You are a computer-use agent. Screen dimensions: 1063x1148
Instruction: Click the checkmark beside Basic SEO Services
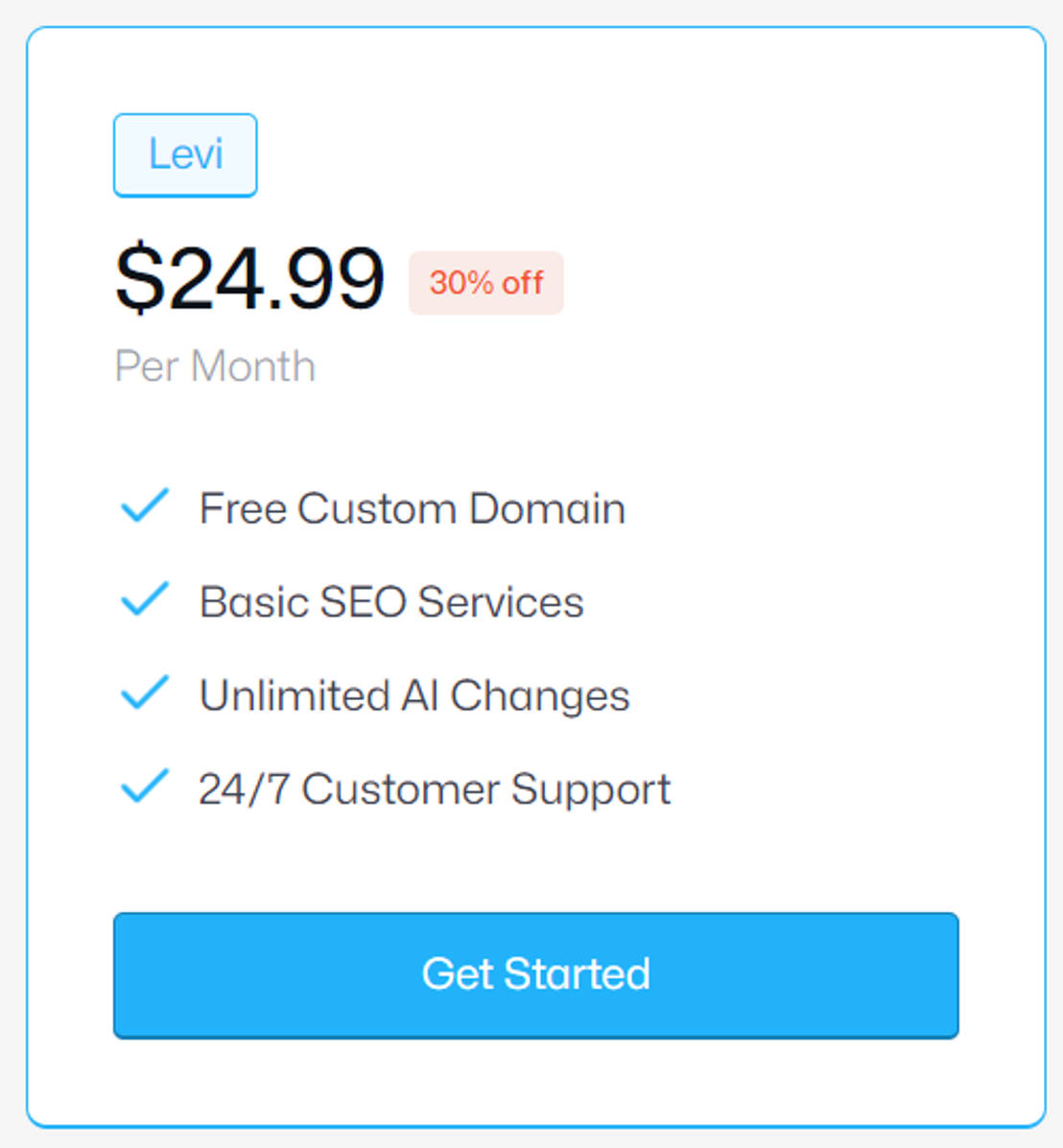click(x=144, y=599)
